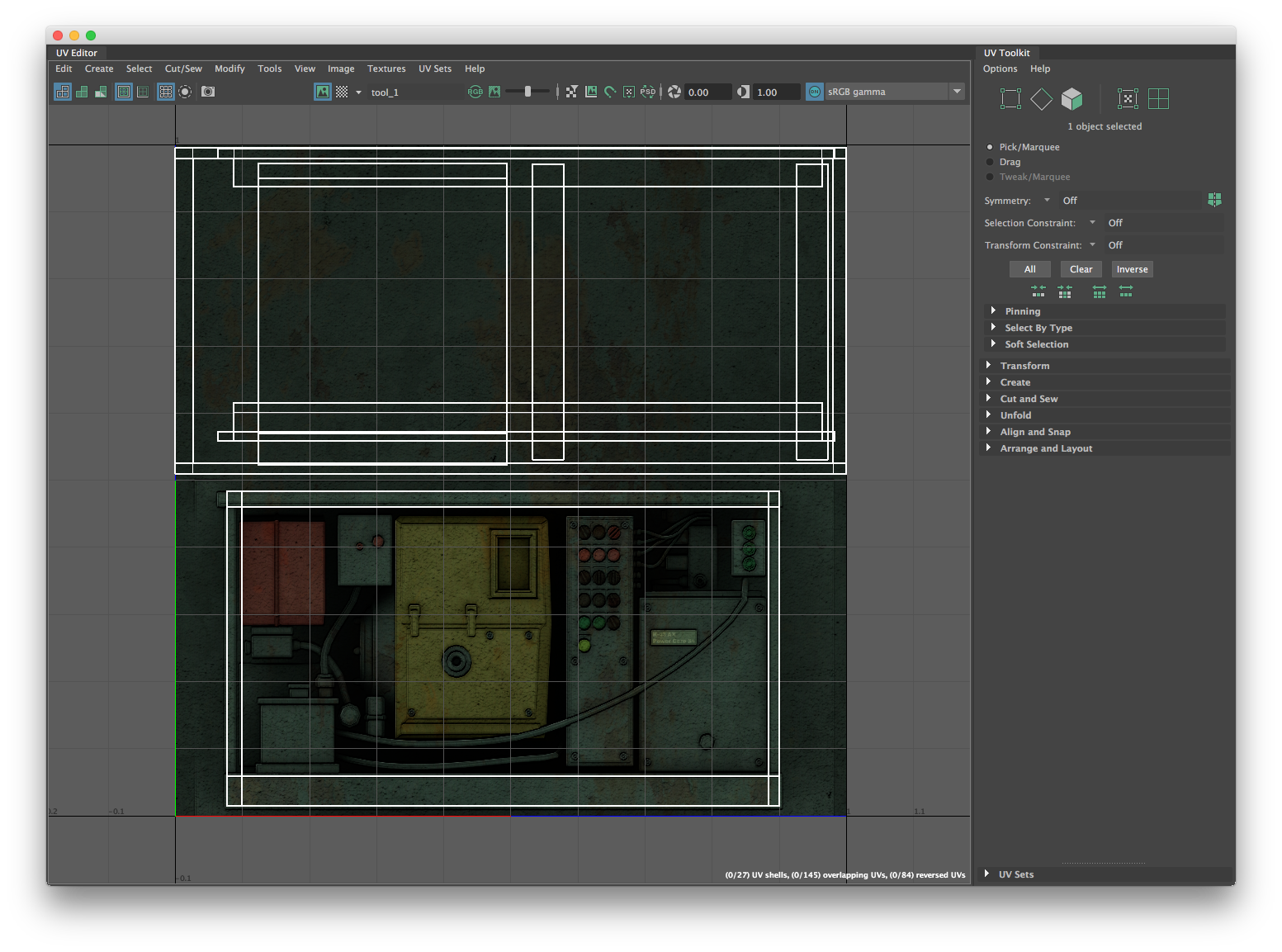This screenshot has height=952, width=1282.
Task: Click the Inverse selection button
Action: (x=1133, y=269)
